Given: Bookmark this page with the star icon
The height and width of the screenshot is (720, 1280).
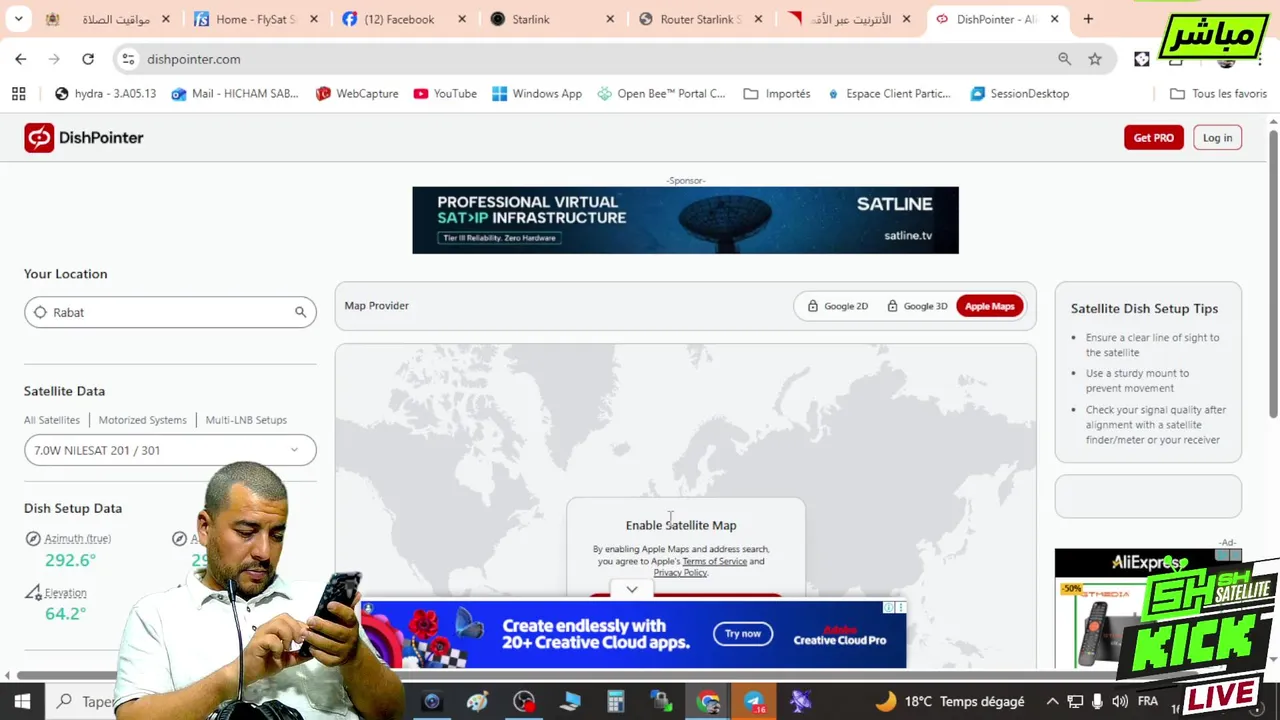Looking at the screenshot, I should pos(1095,59).
